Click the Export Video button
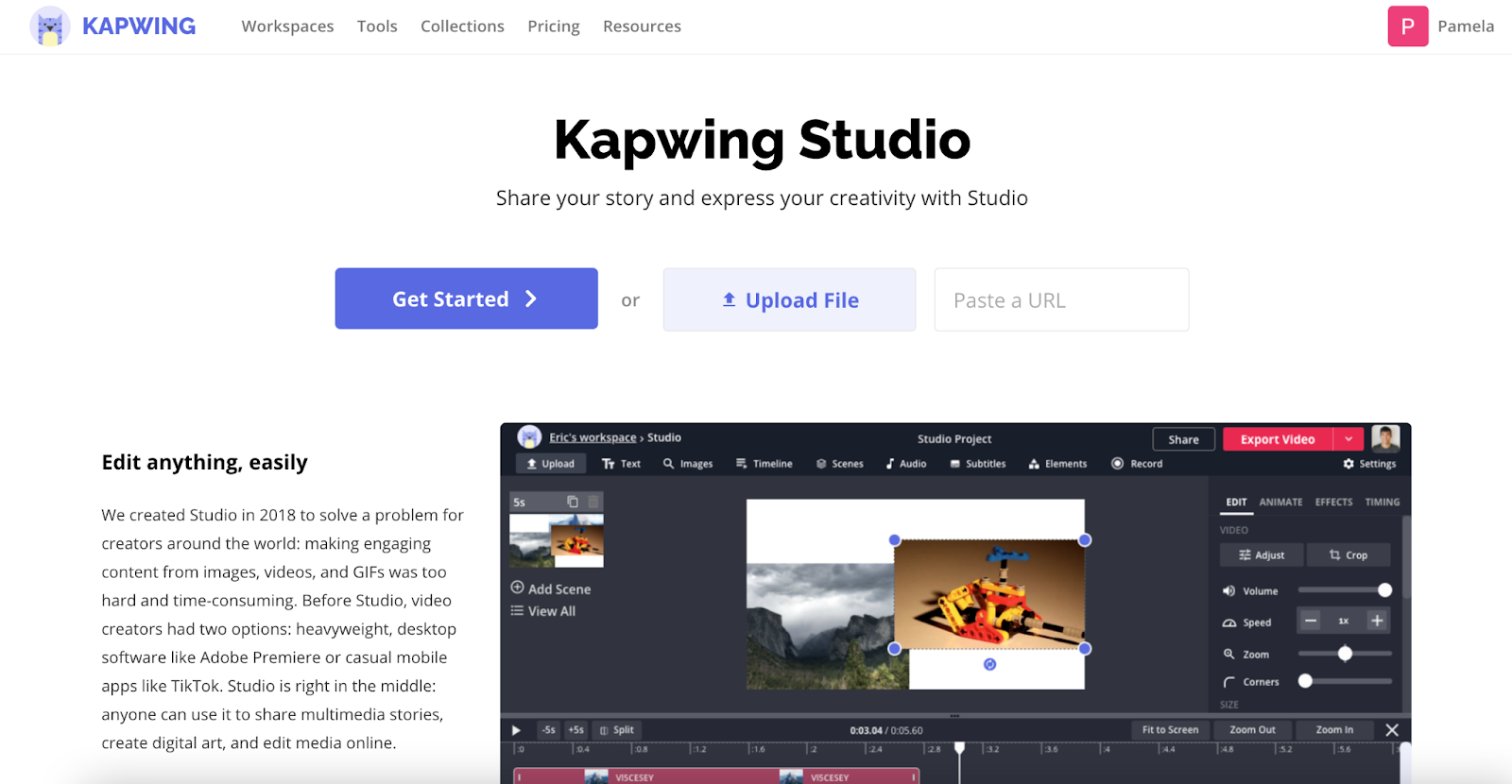The height and width of the screenshot is (784, 1512). (x=1278, y=439)
